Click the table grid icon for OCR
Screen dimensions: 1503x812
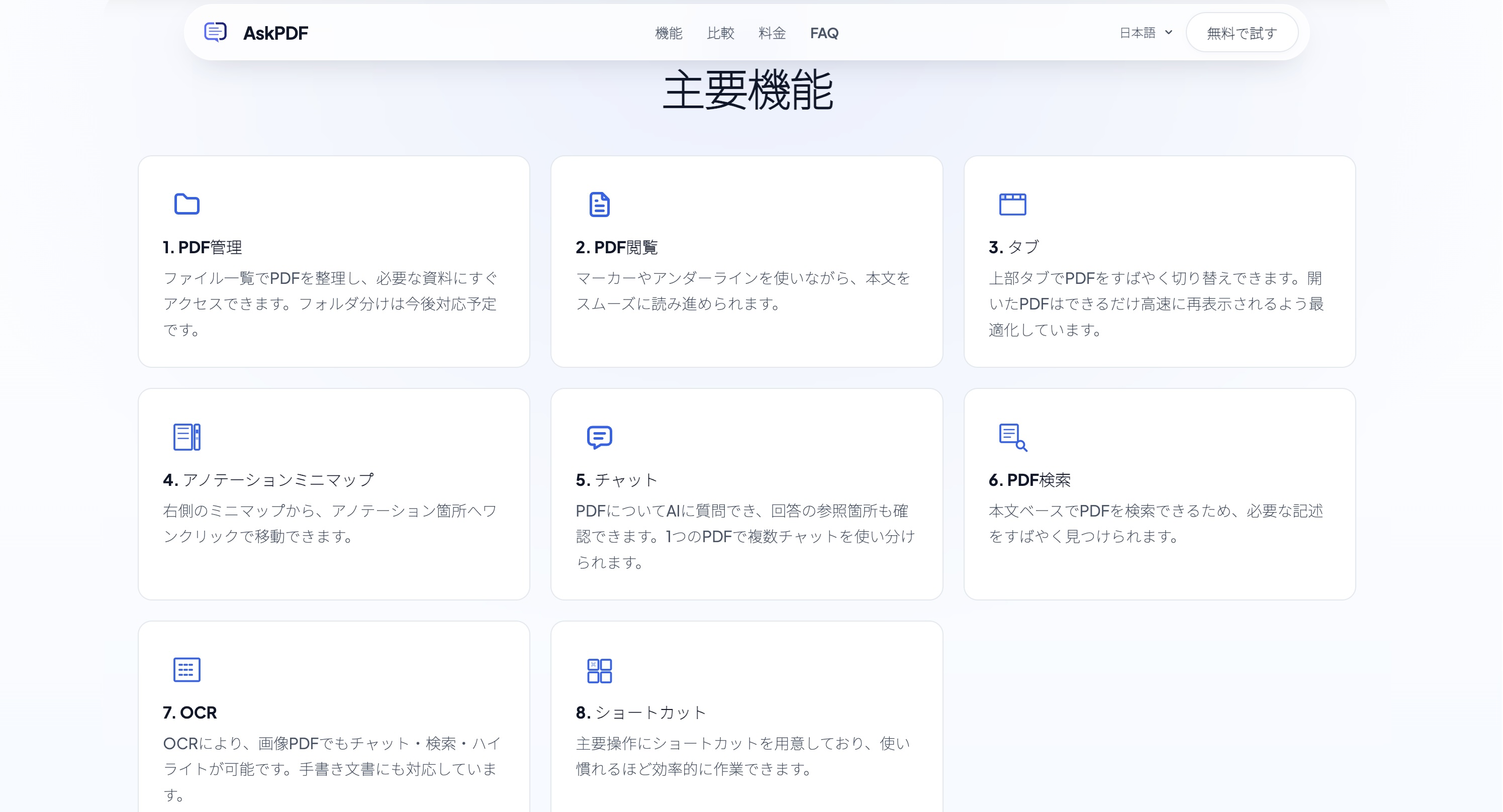click(x=186, y=670)
